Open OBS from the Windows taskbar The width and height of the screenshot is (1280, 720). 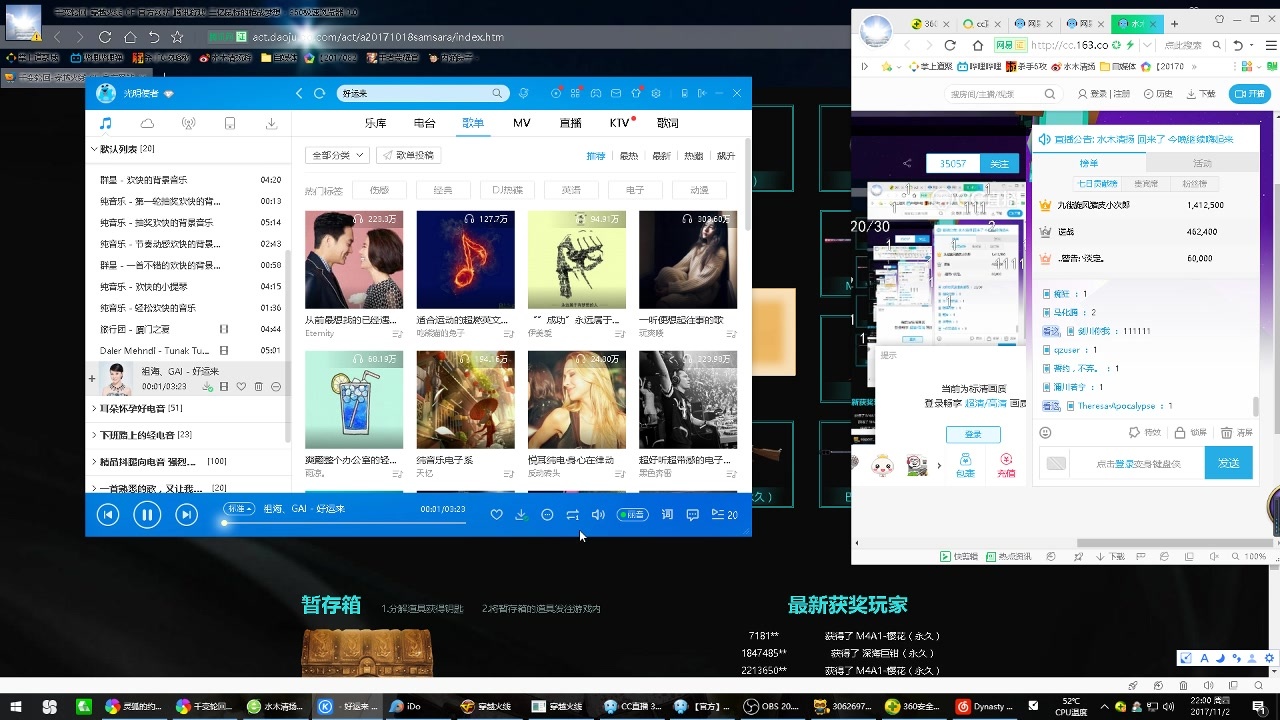click(771, 706)
